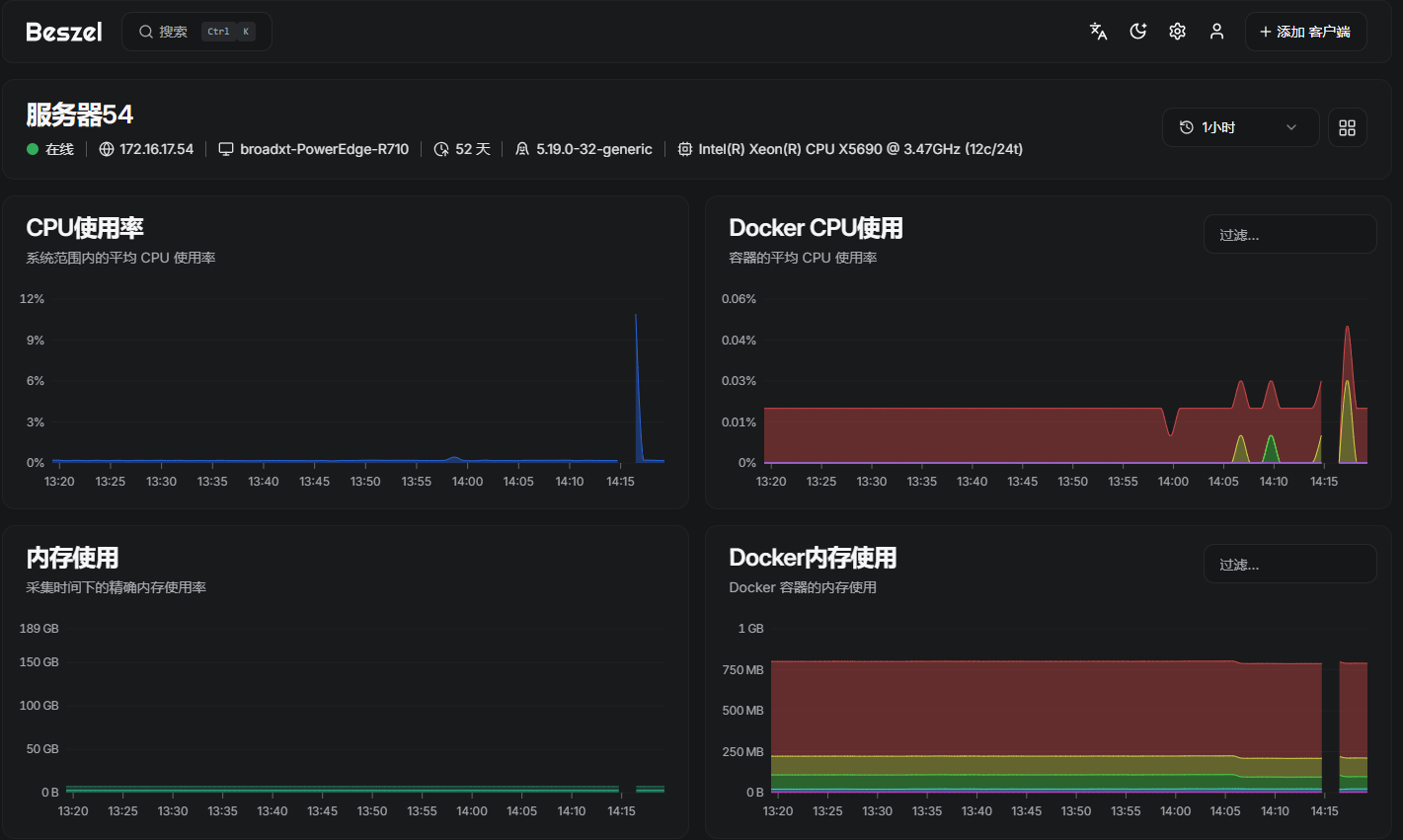Click the Beszel logo

pyautogui.click(x=64, y=32)
